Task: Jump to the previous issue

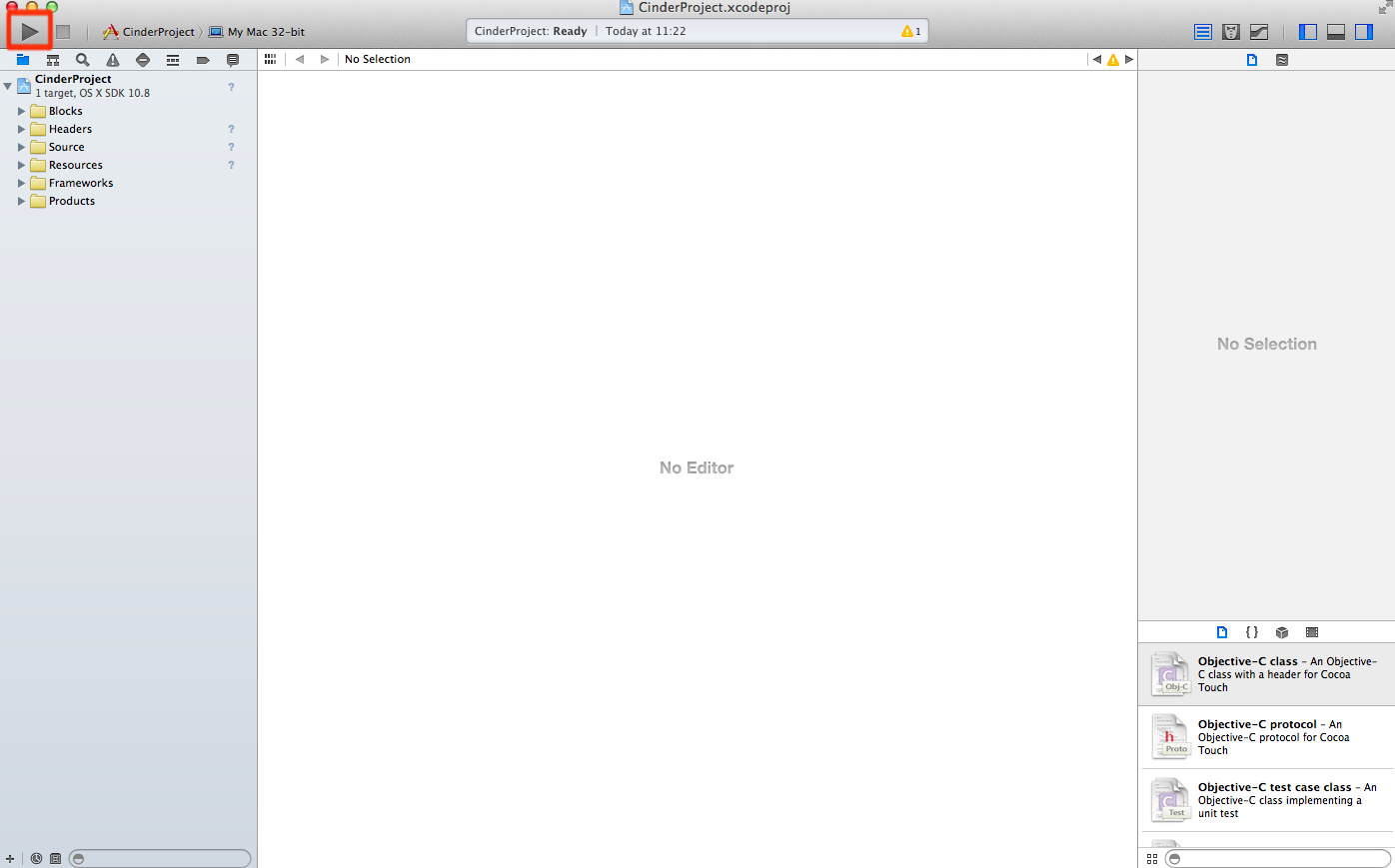Action: pyautogui.click(x=1097, y=59)
